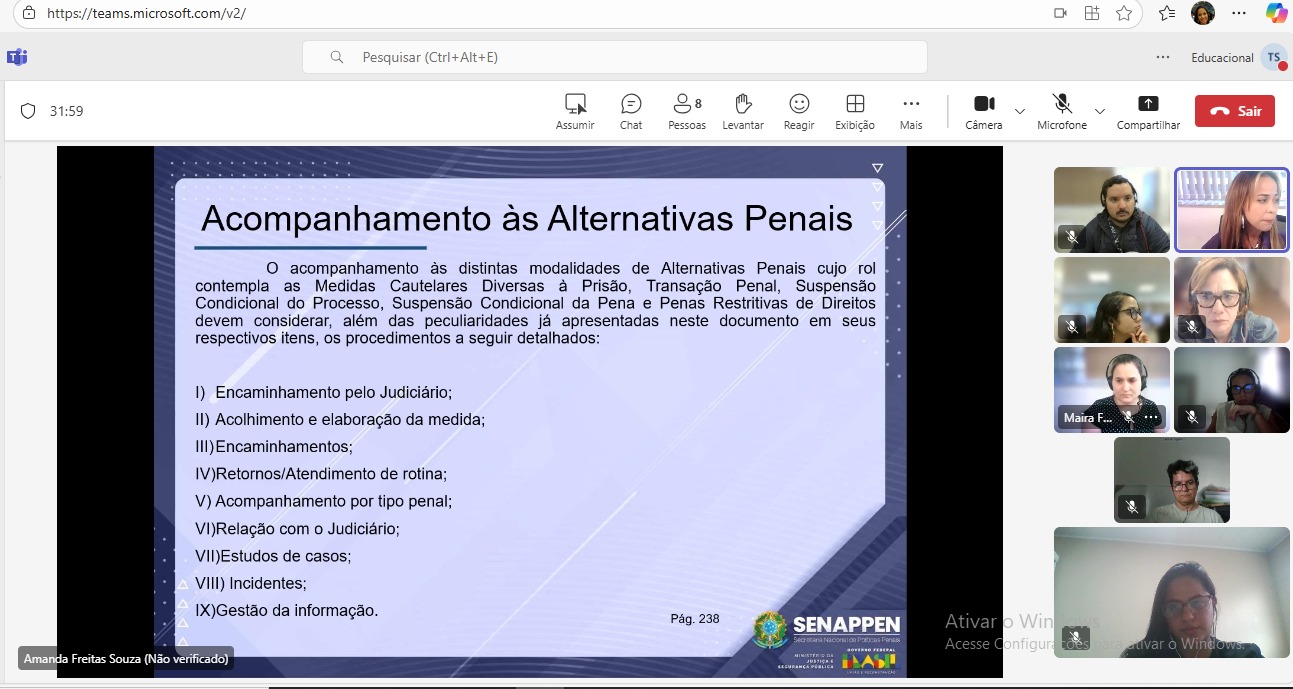The height and width of the screenshot is (689, 1293).
Task: Click the Pesquisar search box
Action: [614, 57]
